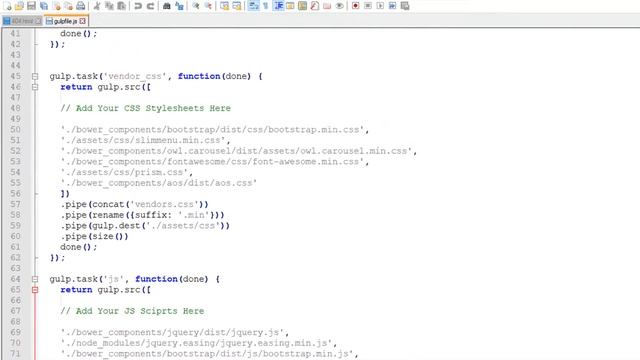640x360 pixels.
Task: Stop macro recording
Action: click(368, 6)
